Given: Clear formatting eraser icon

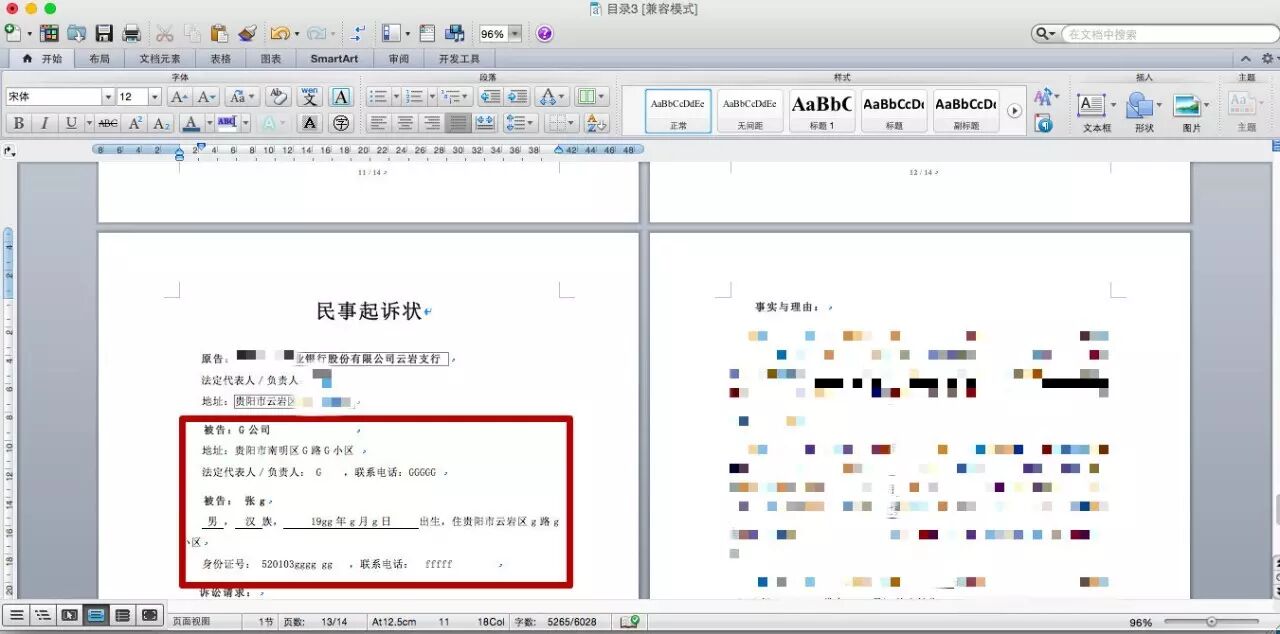Looking at the screenshot, I should (x=279, y=97).
